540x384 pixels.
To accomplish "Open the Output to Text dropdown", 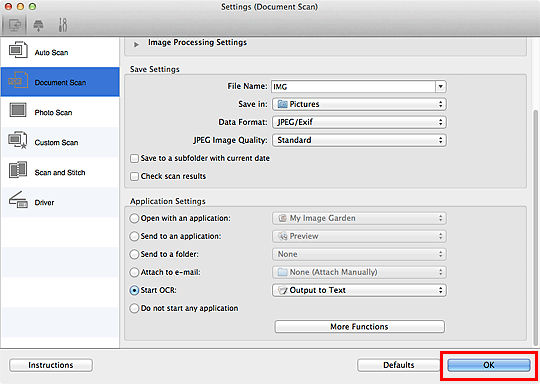I will 359,290.
